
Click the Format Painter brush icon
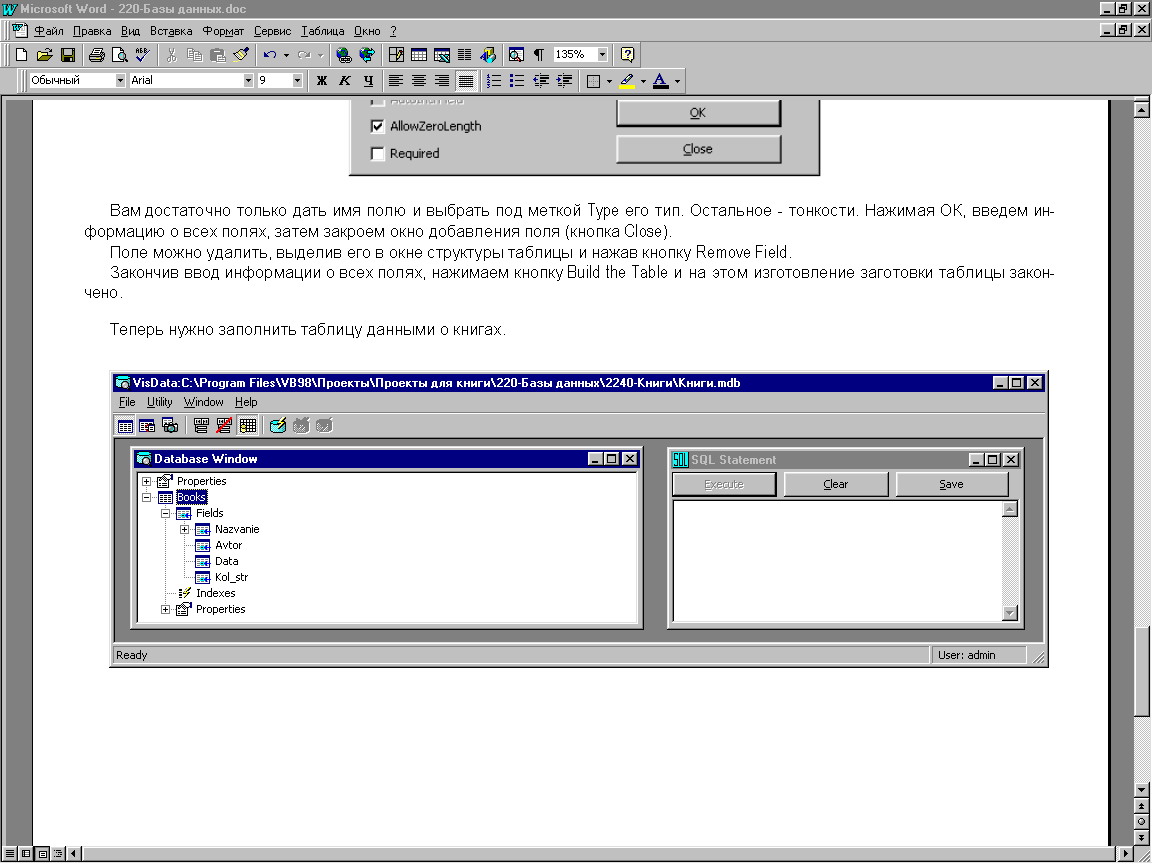(241, 54)
